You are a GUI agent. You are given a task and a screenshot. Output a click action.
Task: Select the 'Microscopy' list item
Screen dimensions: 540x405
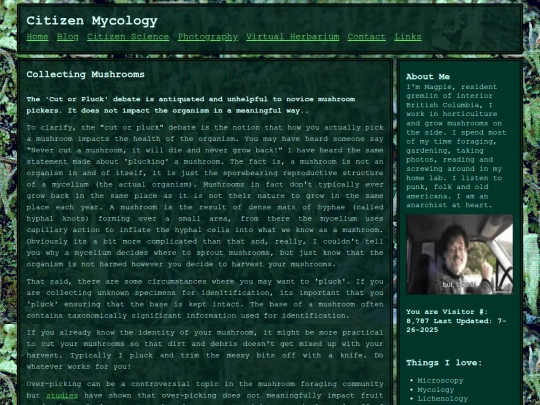click(x=440, y=381)
